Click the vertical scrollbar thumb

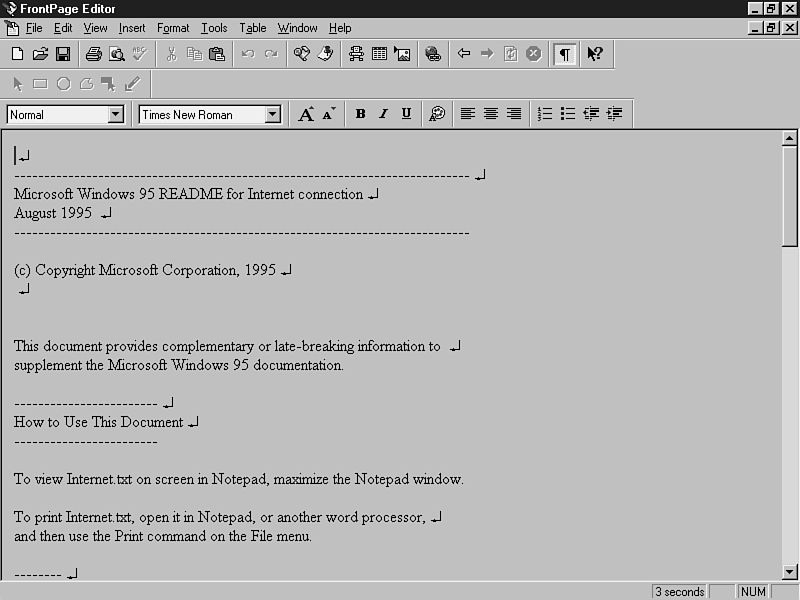(x=789, y=196)
